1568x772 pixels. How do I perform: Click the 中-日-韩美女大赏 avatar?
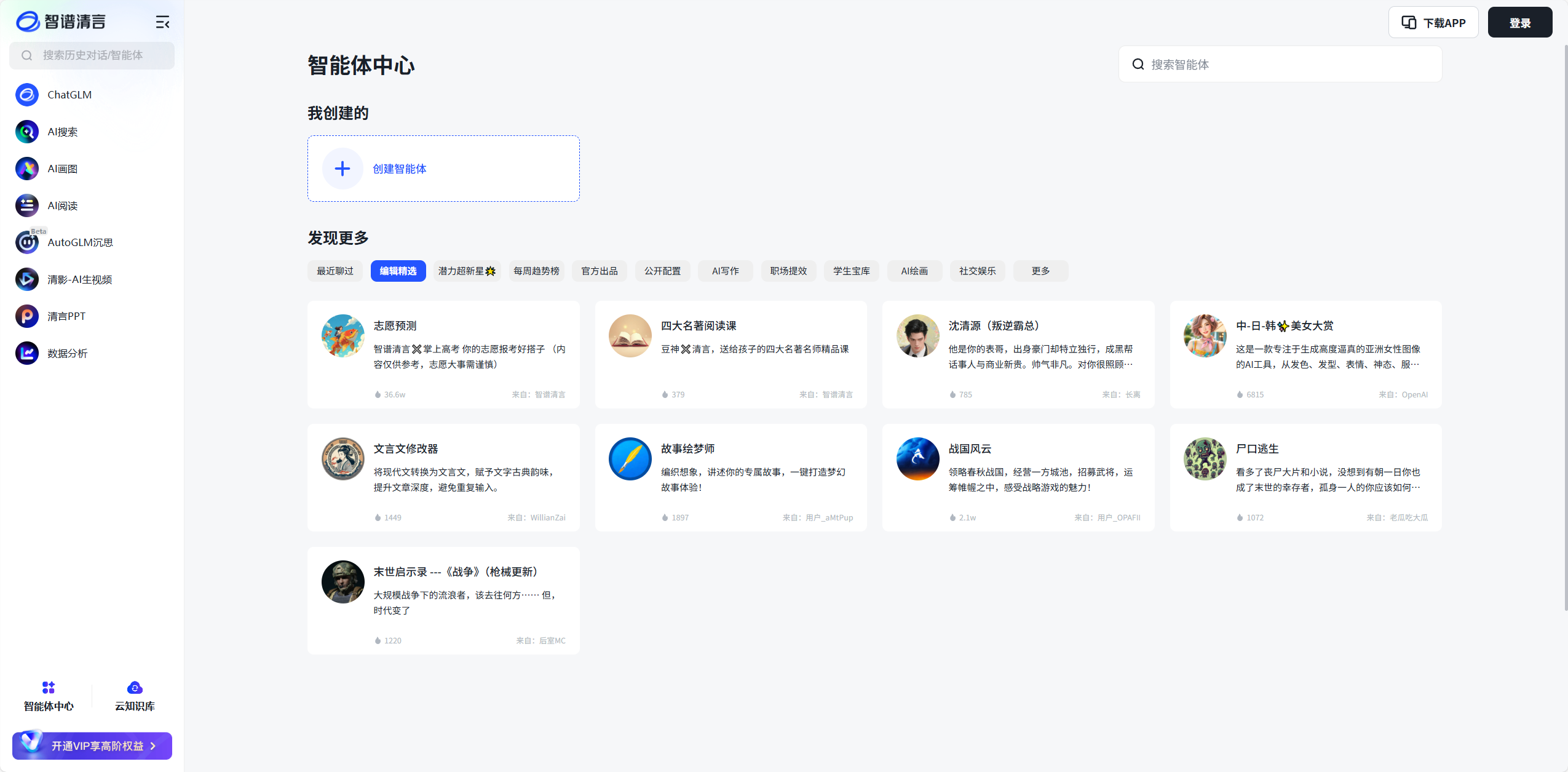[x=1205, y=336]
